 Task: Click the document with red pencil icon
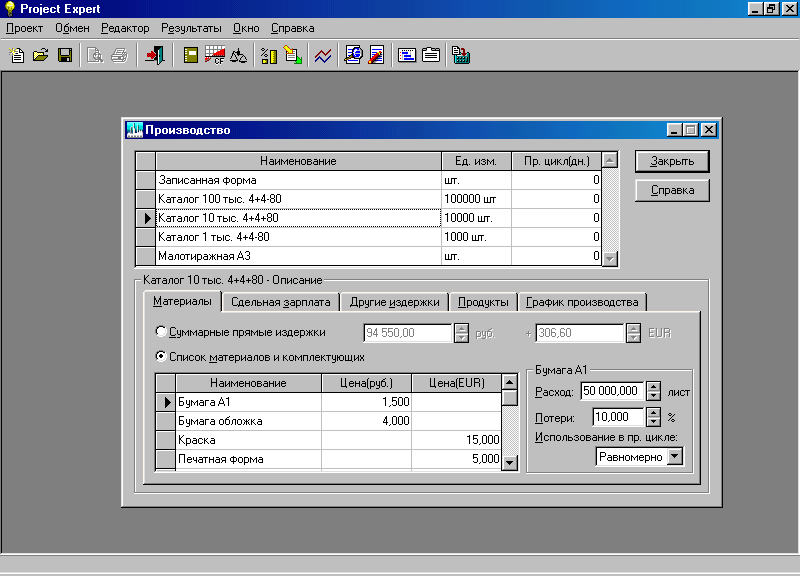[x=377, y=55]
